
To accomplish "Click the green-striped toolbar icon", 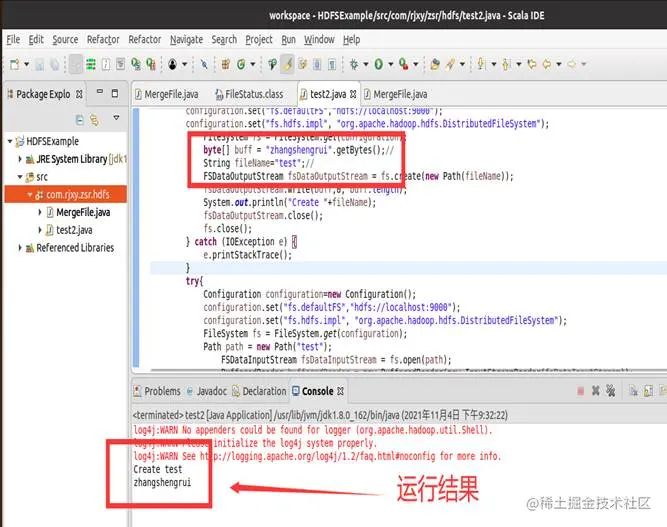I will point(91,64).
